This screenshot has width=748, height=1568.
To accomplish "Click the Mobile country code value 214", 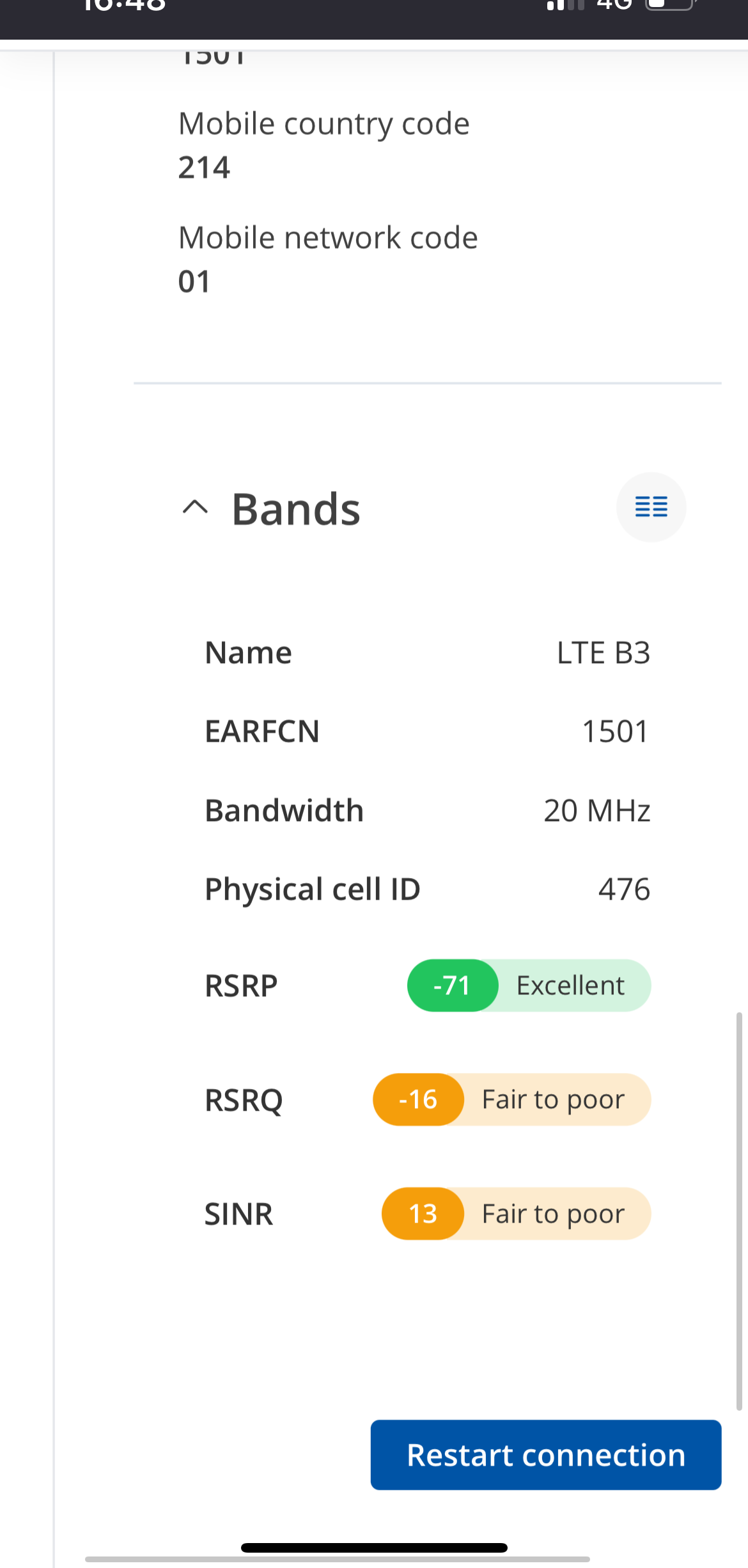I will point(204,168).
